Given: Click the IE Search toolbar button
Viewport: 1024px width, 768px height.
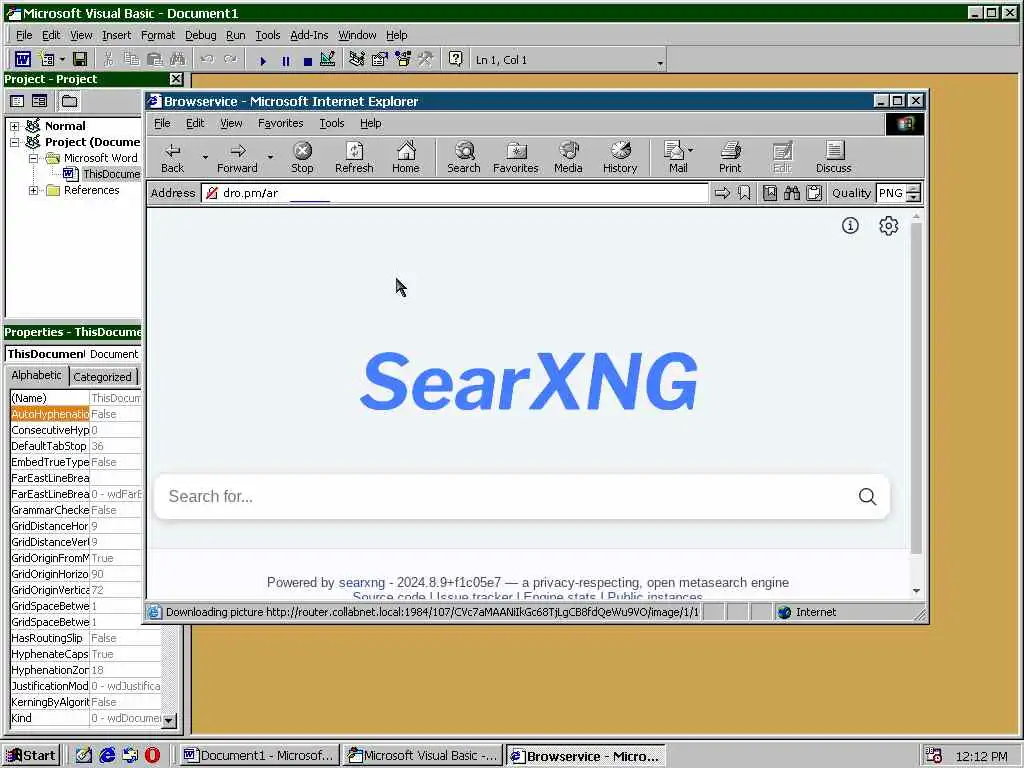Looking at the screenshot, I should [x=464, y=158].
